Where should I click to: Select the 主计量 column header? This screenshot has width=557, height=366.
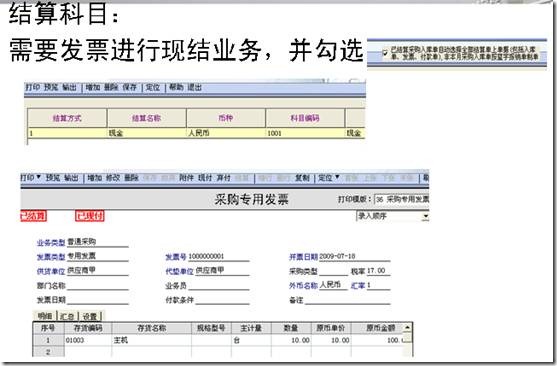(x=251, y=328)
